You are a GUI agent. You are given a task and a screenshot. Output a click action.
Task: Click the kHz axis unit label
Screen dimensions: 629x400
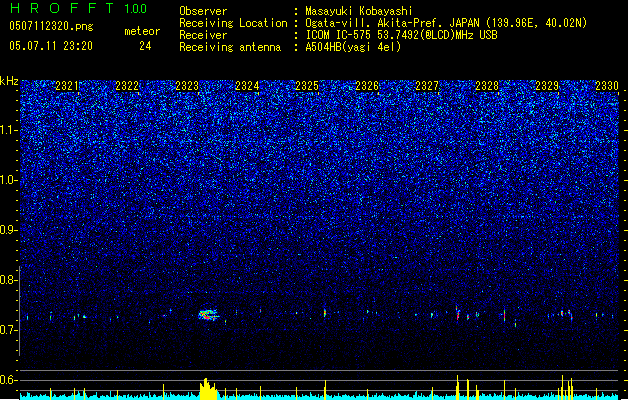[9, 81]
